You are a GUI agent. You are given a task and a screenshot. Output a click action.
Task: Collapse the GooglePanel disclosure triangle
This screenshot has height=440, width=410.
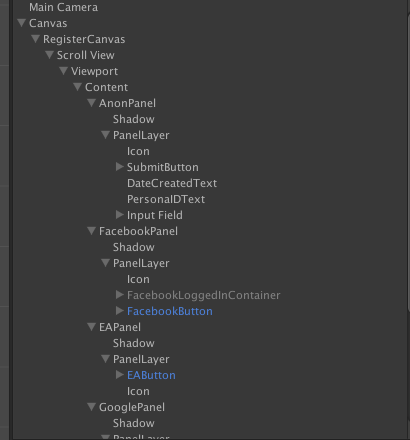click(x=92, y=407)
